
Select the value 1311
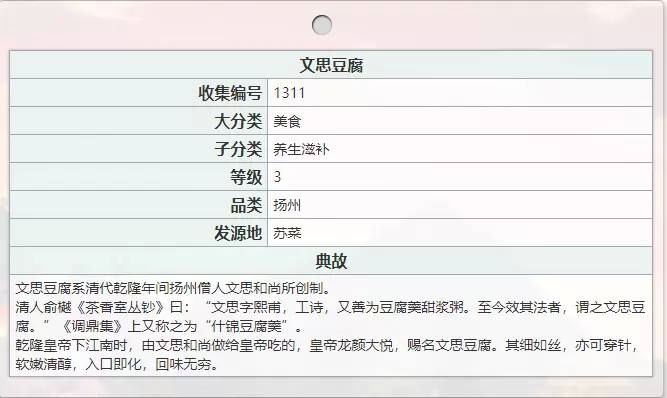[x=289, y=93]
